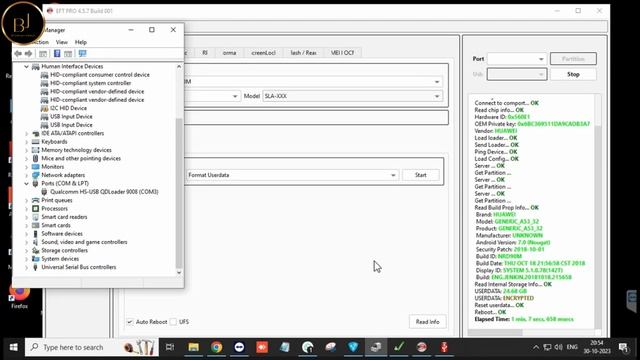Image resolution: width=640 pixels, height=360 pixels.
Task: Expand the Processors node
Action: coord(27,209)
